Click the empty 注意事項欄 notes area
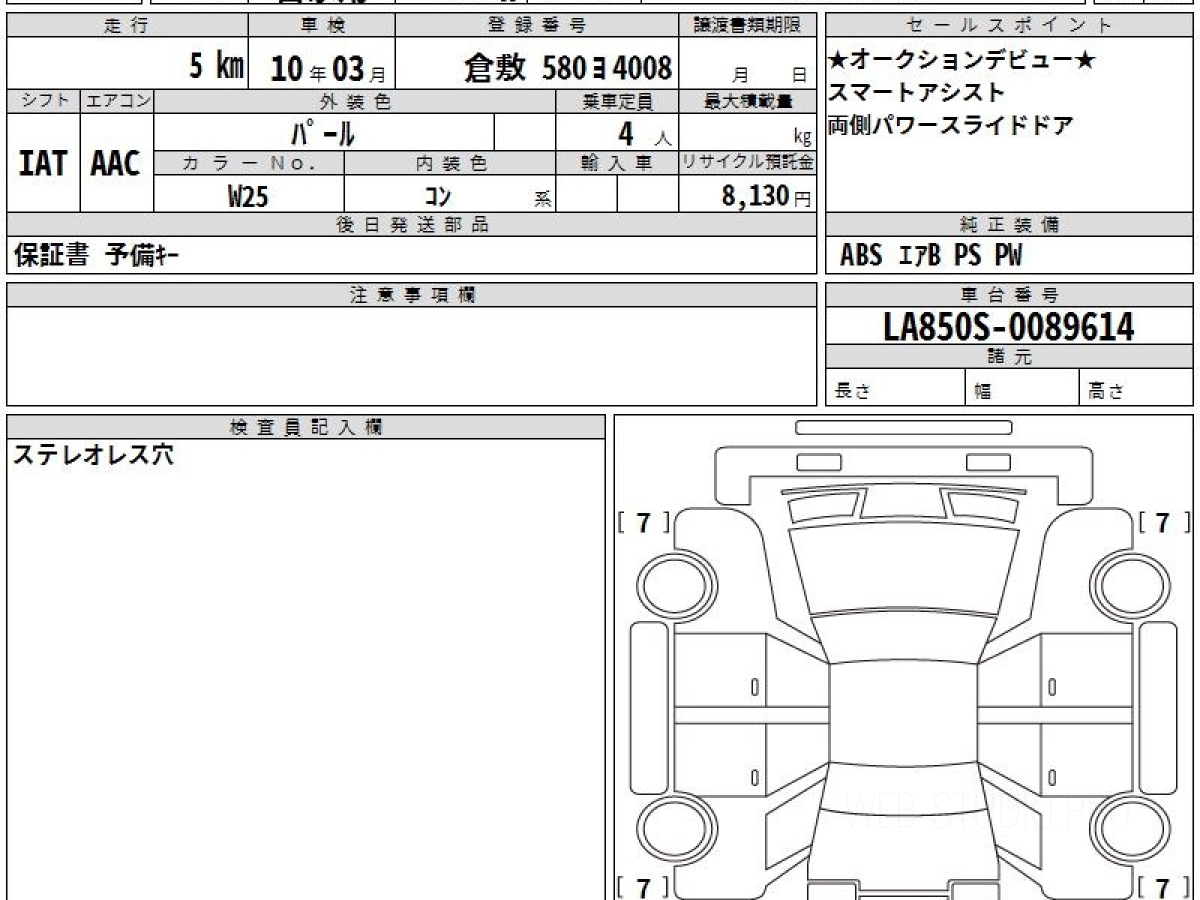Screen dimensions: 1200x900 411,356
